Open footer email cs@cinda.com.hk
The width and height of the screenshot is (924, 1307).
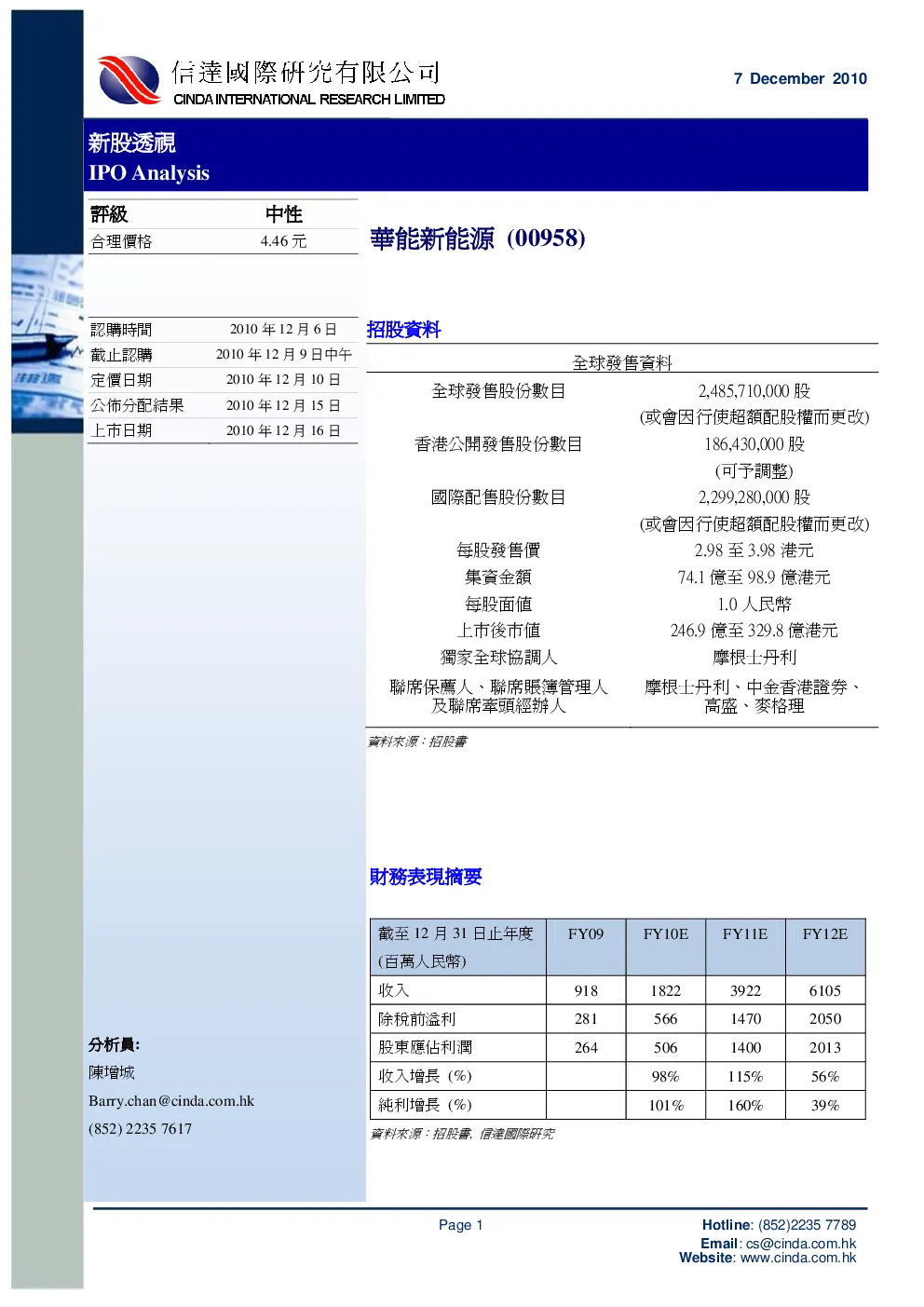pyautogui.click(x=801, y=1244)
